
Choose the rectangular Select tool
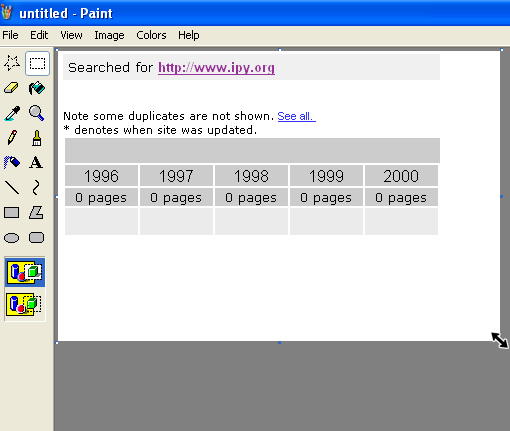37,63
